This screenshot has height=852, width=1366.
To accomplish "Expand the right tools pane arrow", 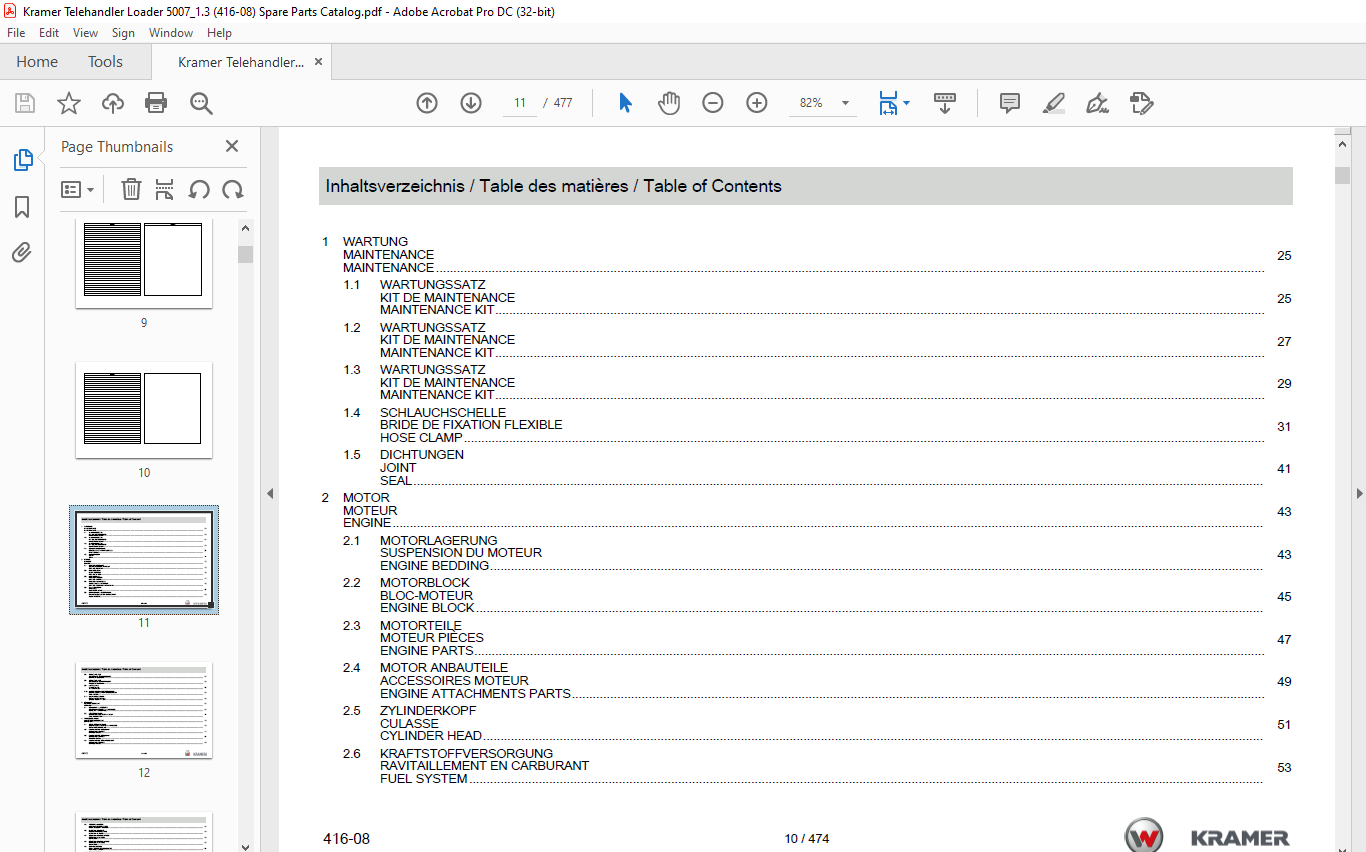I will tap(1359, 493).
